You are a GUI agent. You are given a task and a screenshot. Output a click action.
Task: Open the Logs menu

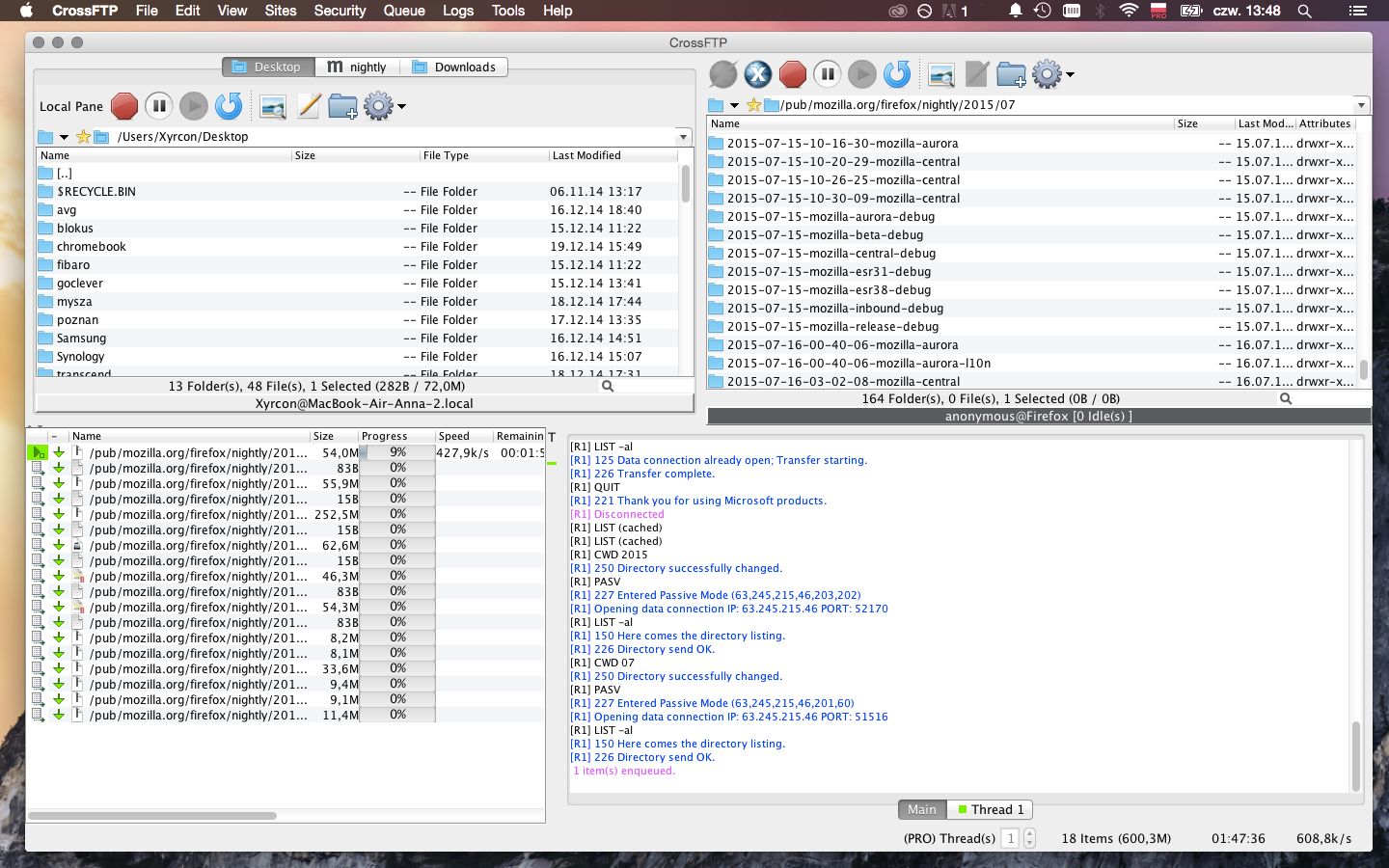(x=458, y=11)
